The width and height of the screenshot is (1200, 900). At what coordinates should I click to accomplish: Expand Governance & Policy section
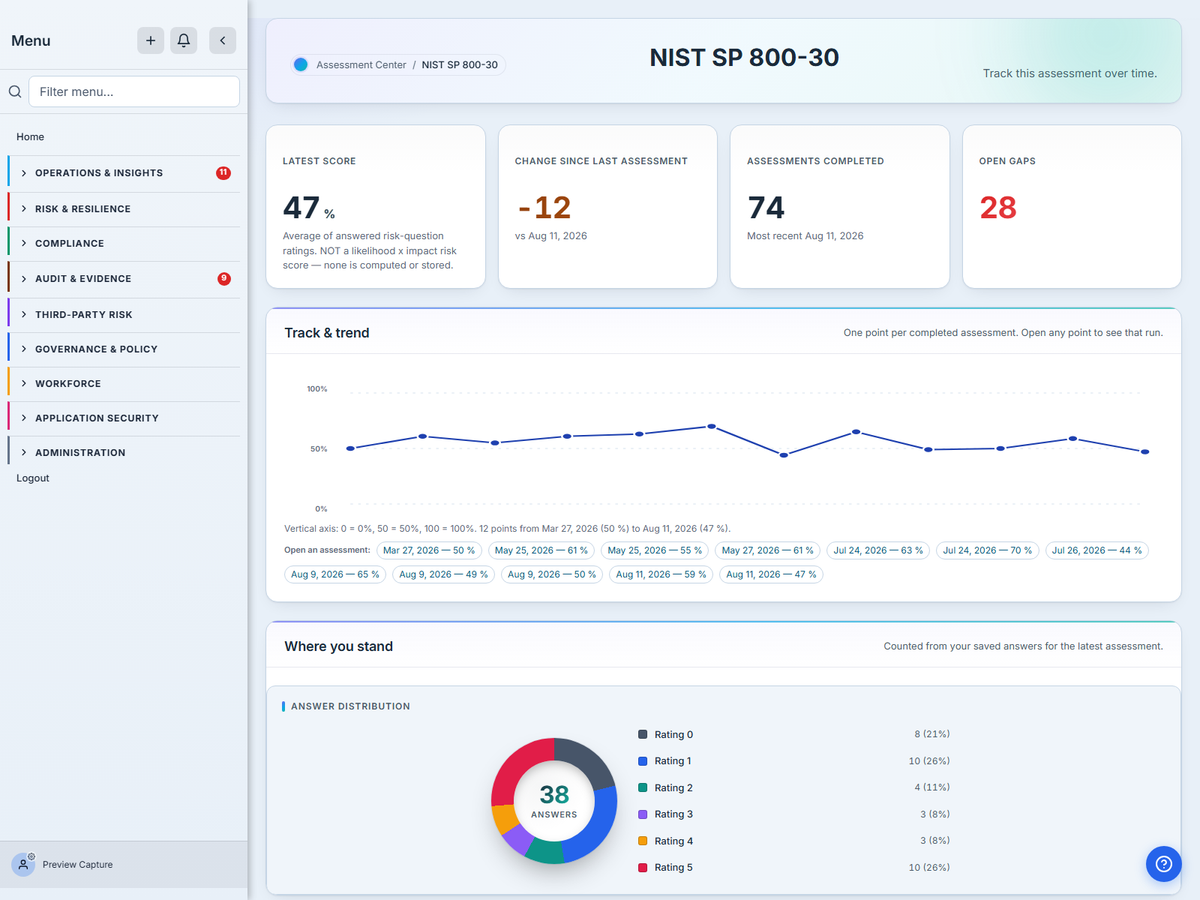click(x=124, y=349)
